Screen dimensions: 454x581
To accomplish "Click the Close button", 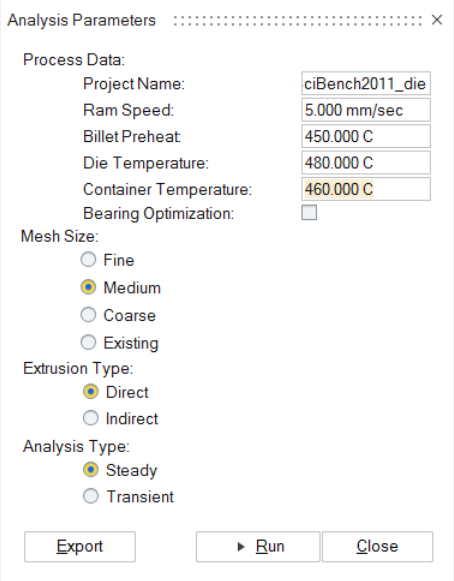I will [377, 547].
